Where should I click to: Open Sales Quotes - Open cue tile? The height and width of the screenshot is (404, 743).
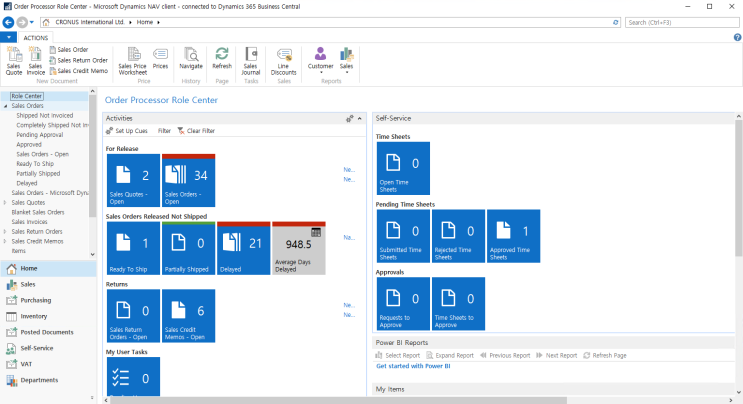[133, 180]
